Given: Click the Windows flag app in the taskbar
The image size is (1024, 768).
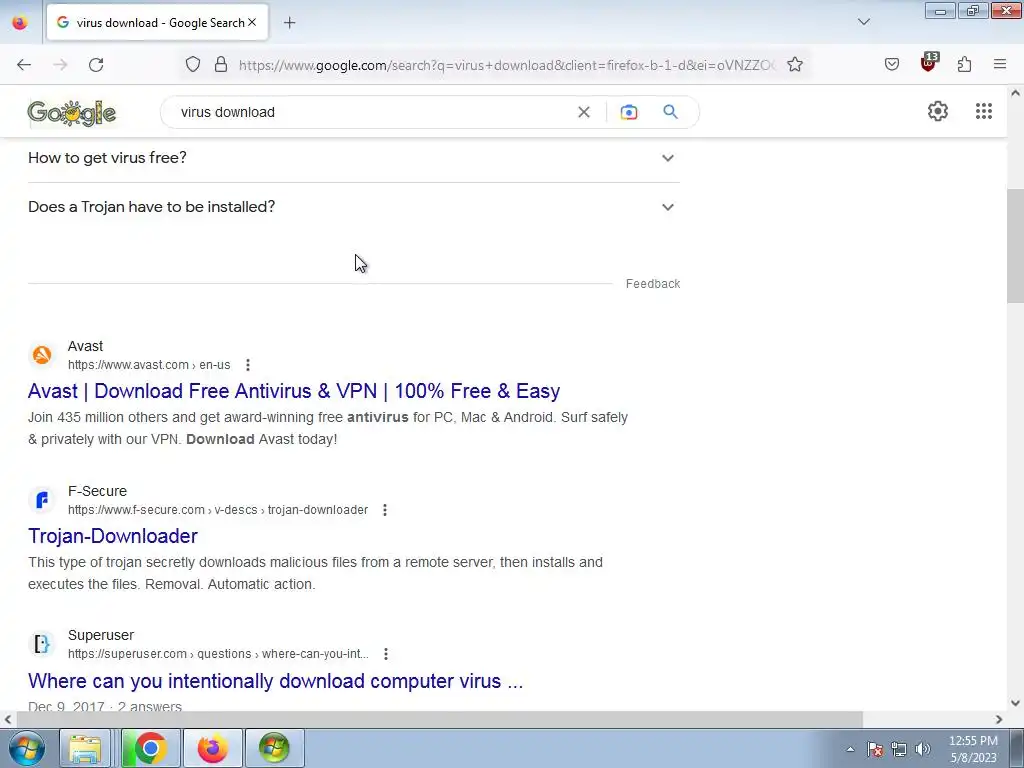Looking at the screenshot, I should click(275, 748).
